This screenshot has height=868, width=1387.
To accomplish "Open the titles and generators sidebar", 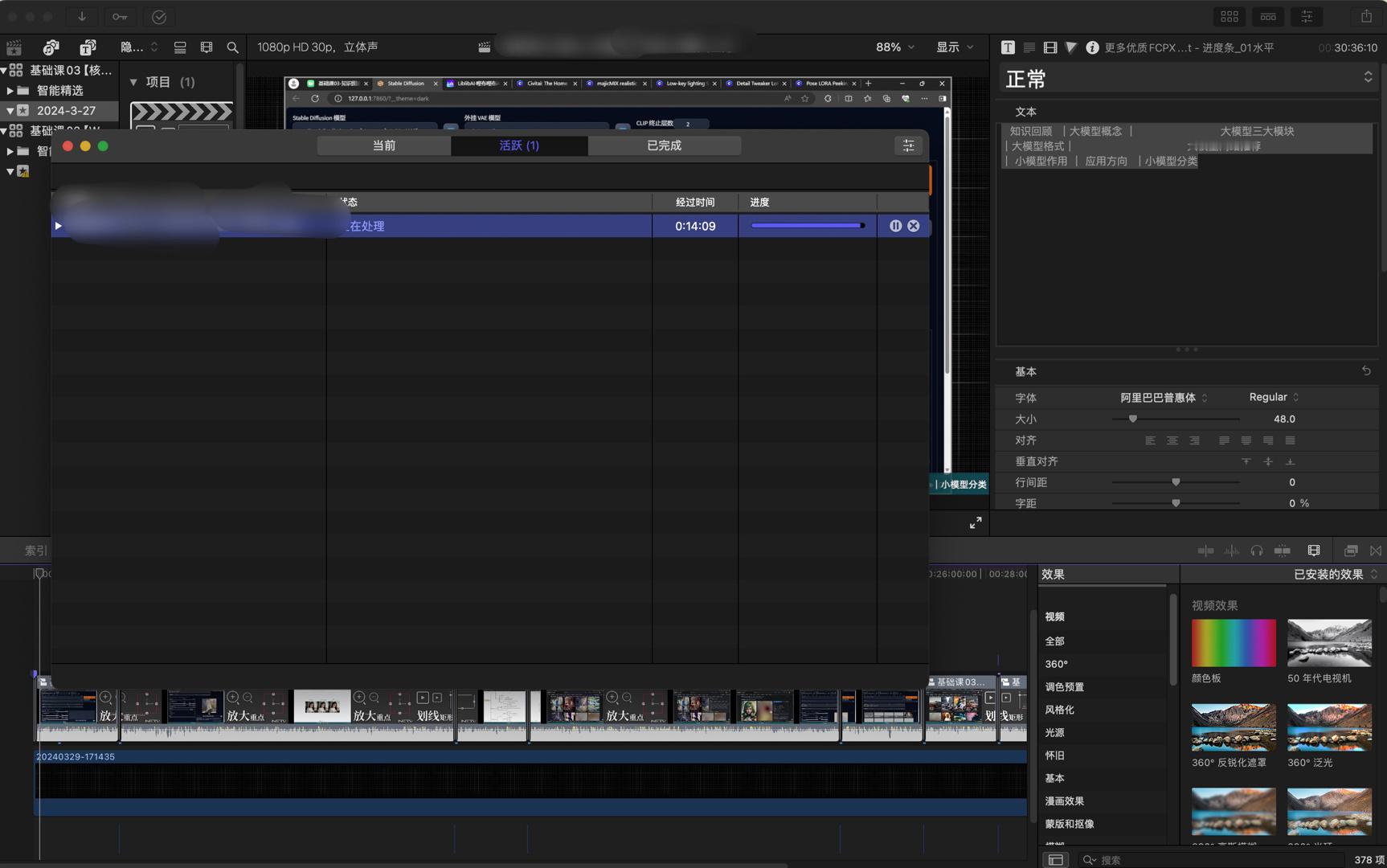I will click(x=88, y=47).
